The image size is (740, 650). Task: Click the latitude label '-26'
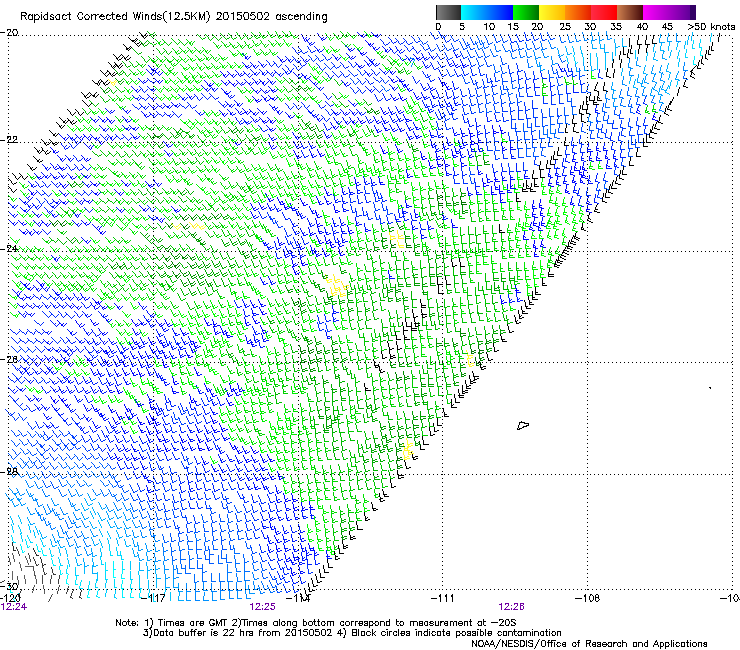point(9,359)
